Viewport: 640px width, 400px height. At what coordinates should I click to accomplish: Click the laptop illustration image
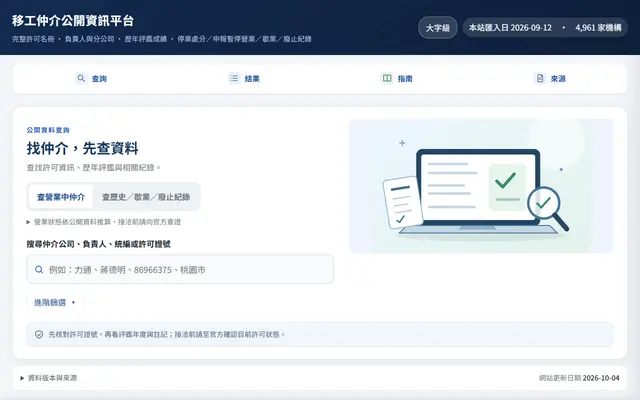(482, 186)
